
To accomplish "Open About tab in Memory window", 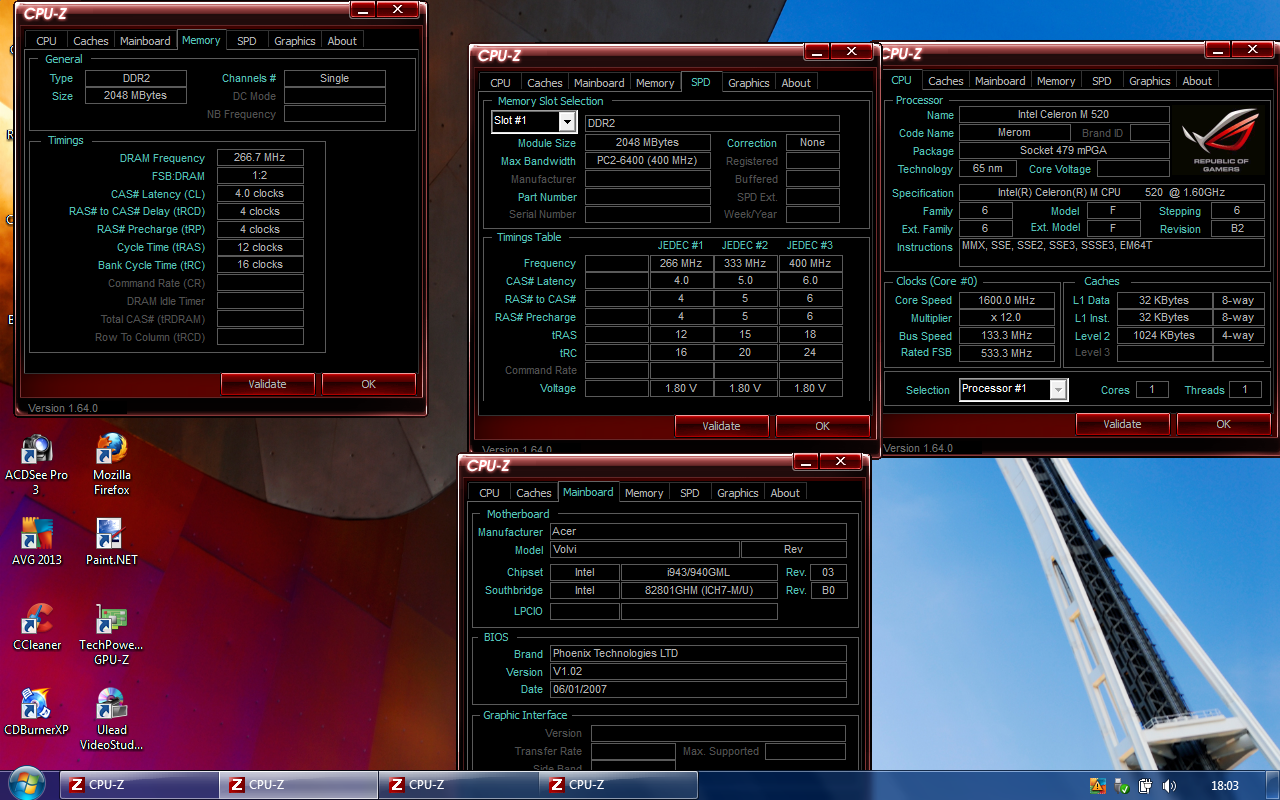I will coord(342,41).
